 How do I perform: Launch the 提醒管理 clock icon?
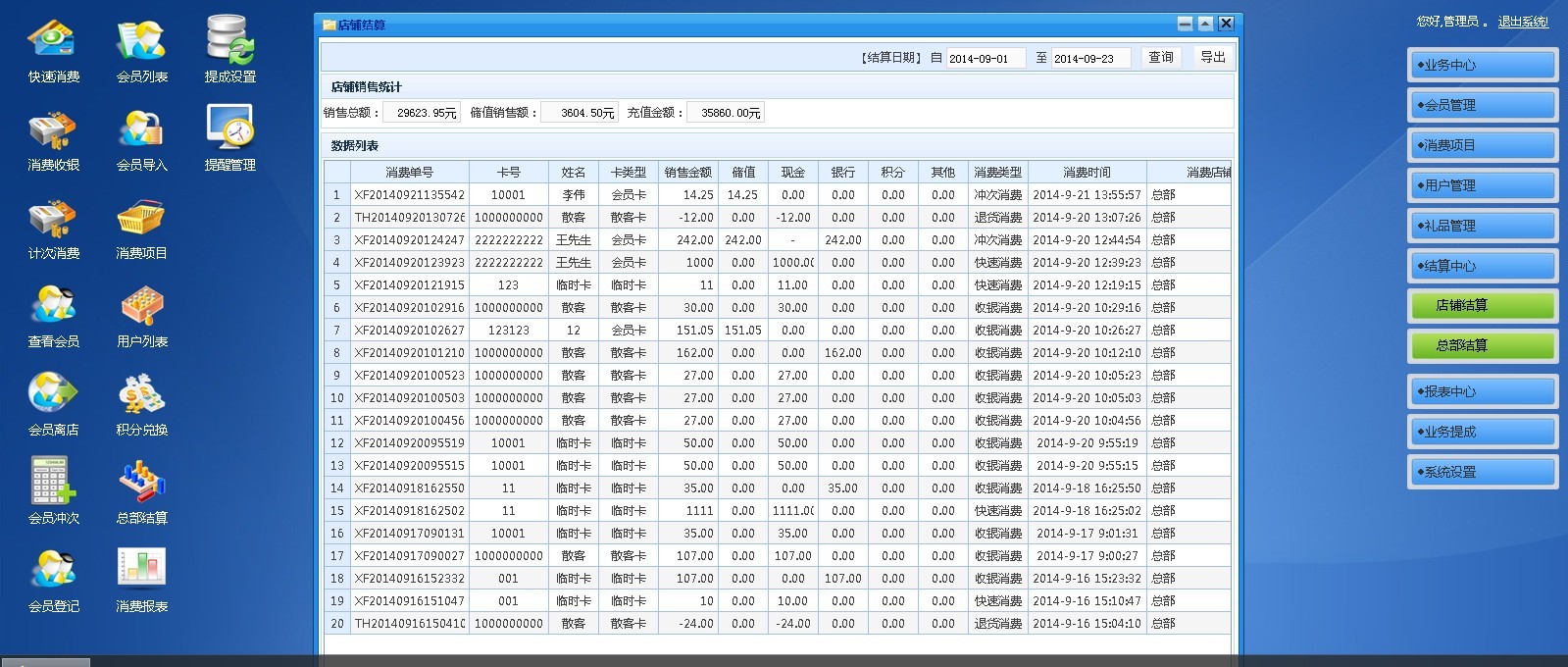(230, 129)
